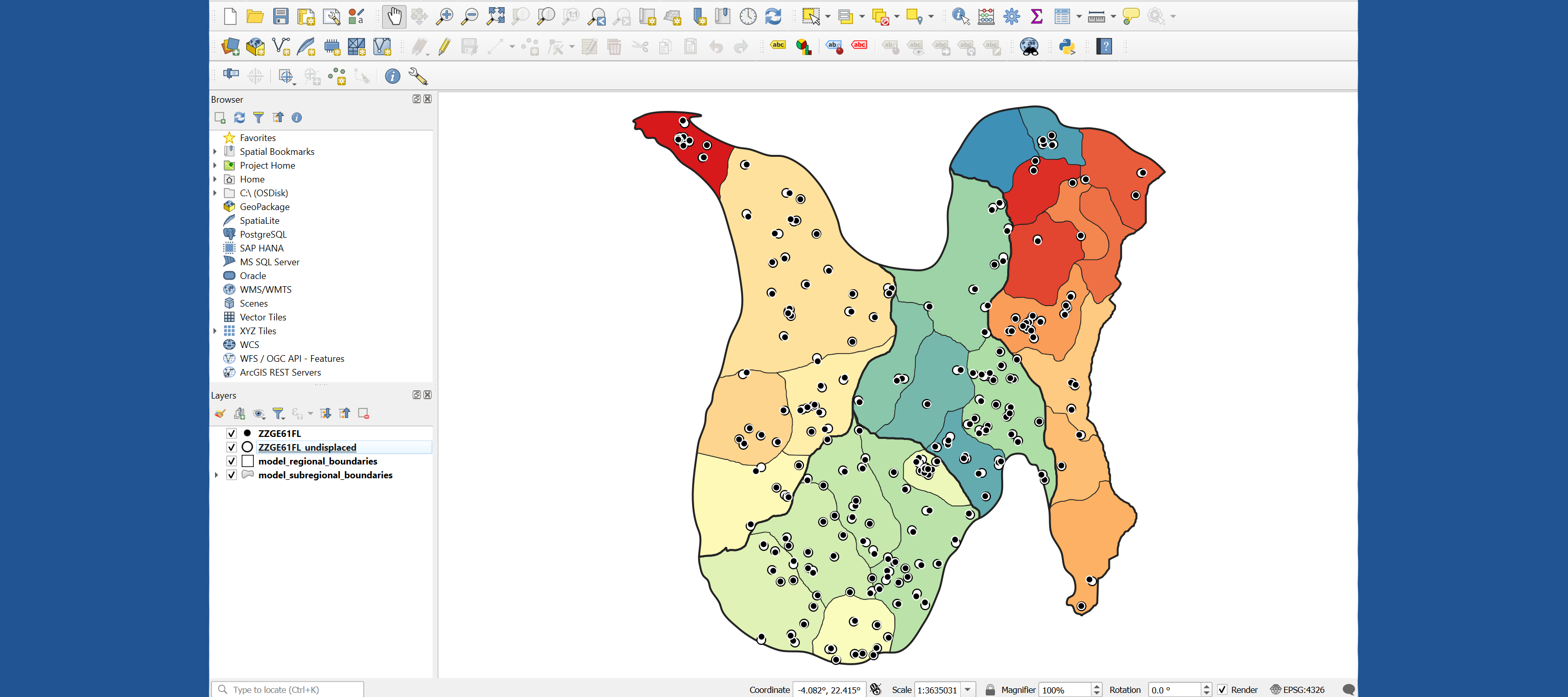Viewport: 1568px width, 697px height.
Task: Open the Identify Features tool
Action: pos(960,16)
